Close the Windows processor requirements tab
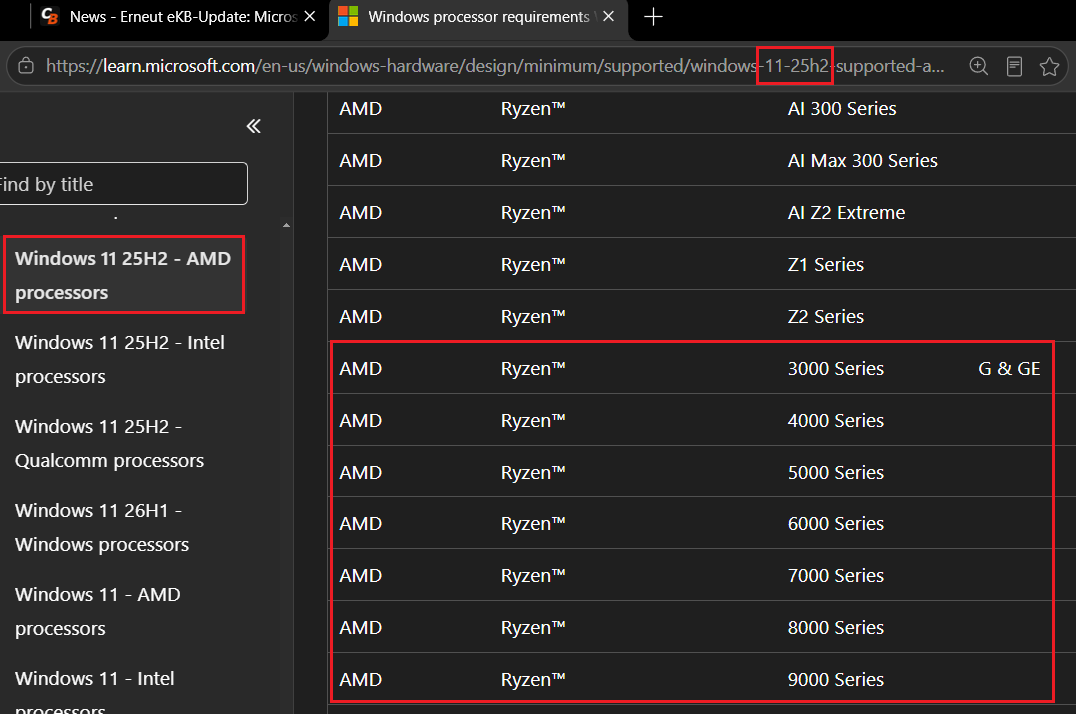The height and width of the screenshot is (714, 1076). (608, 16)
